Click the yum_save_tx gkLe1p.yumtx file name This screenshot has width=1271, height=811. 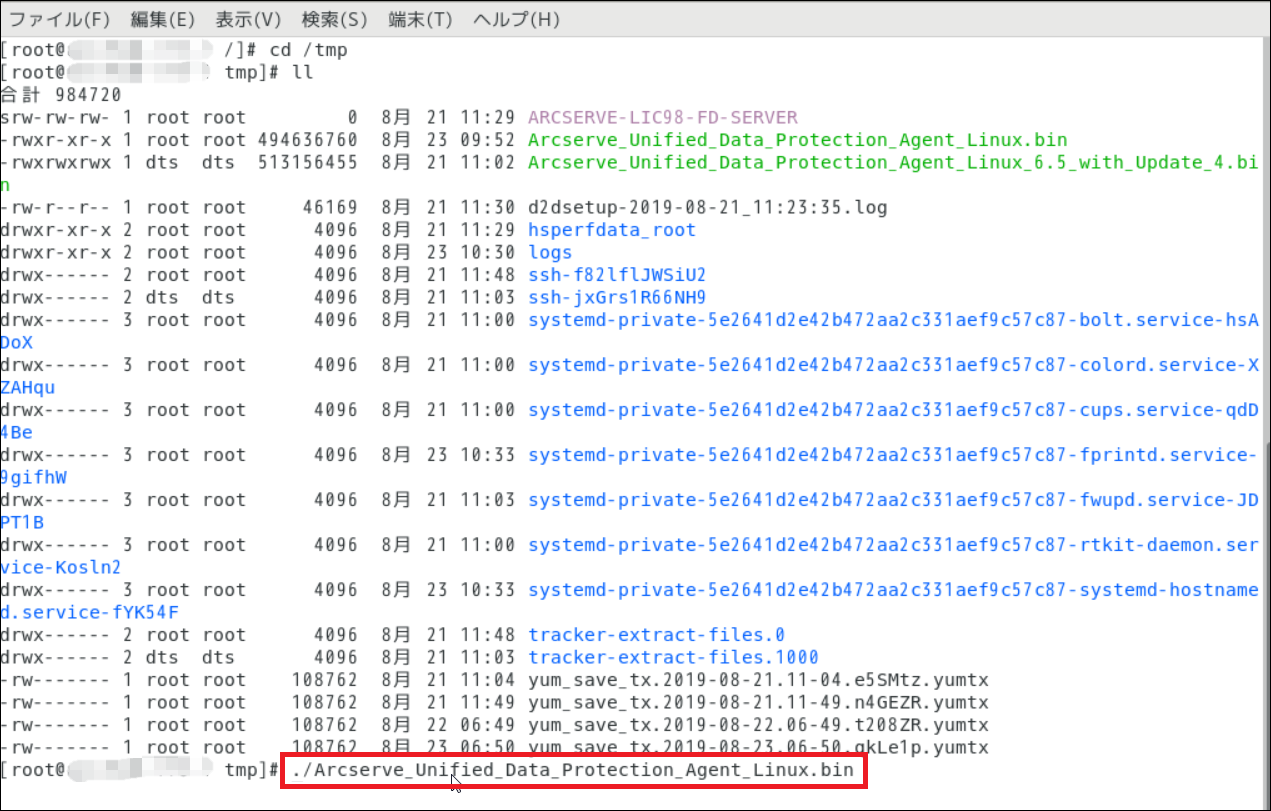pos(758,747)
